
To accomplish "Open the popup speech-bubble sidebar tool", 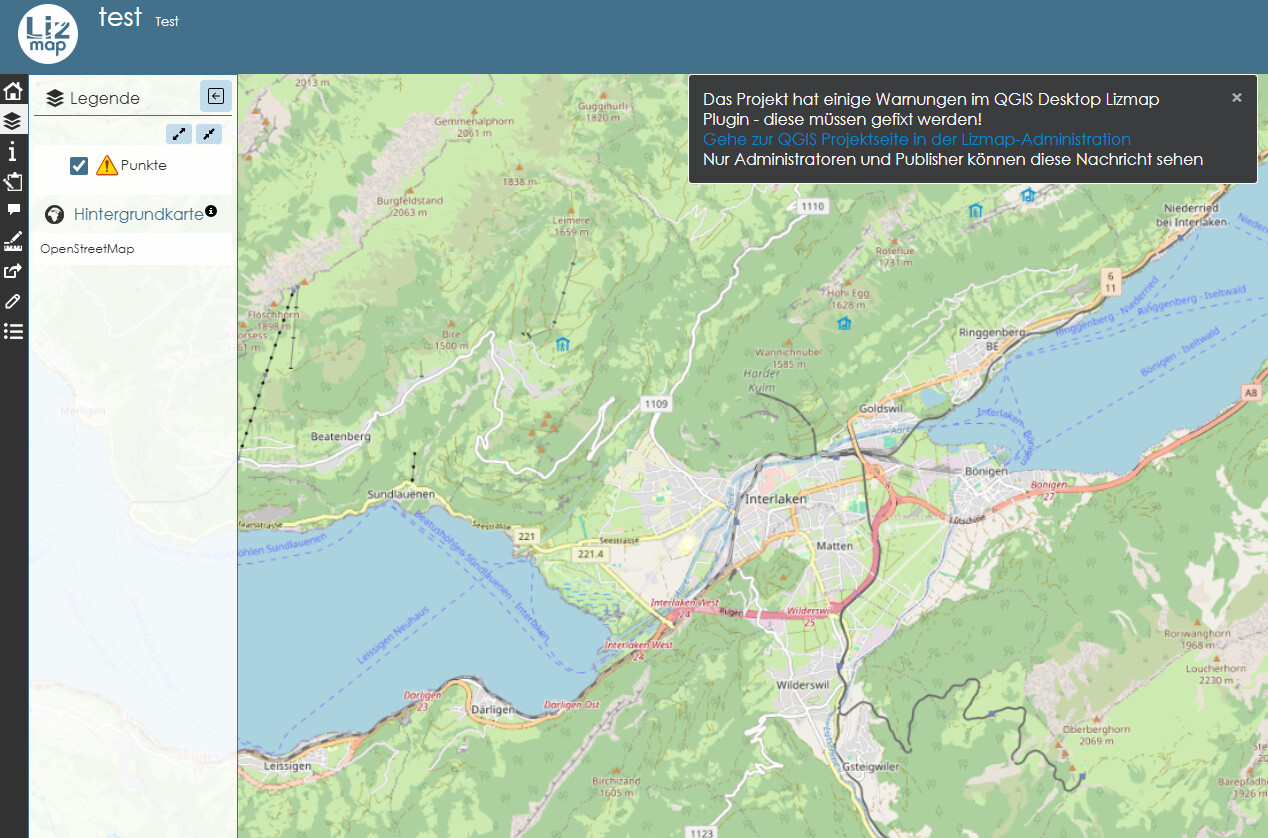I will [x=13, y=210].
